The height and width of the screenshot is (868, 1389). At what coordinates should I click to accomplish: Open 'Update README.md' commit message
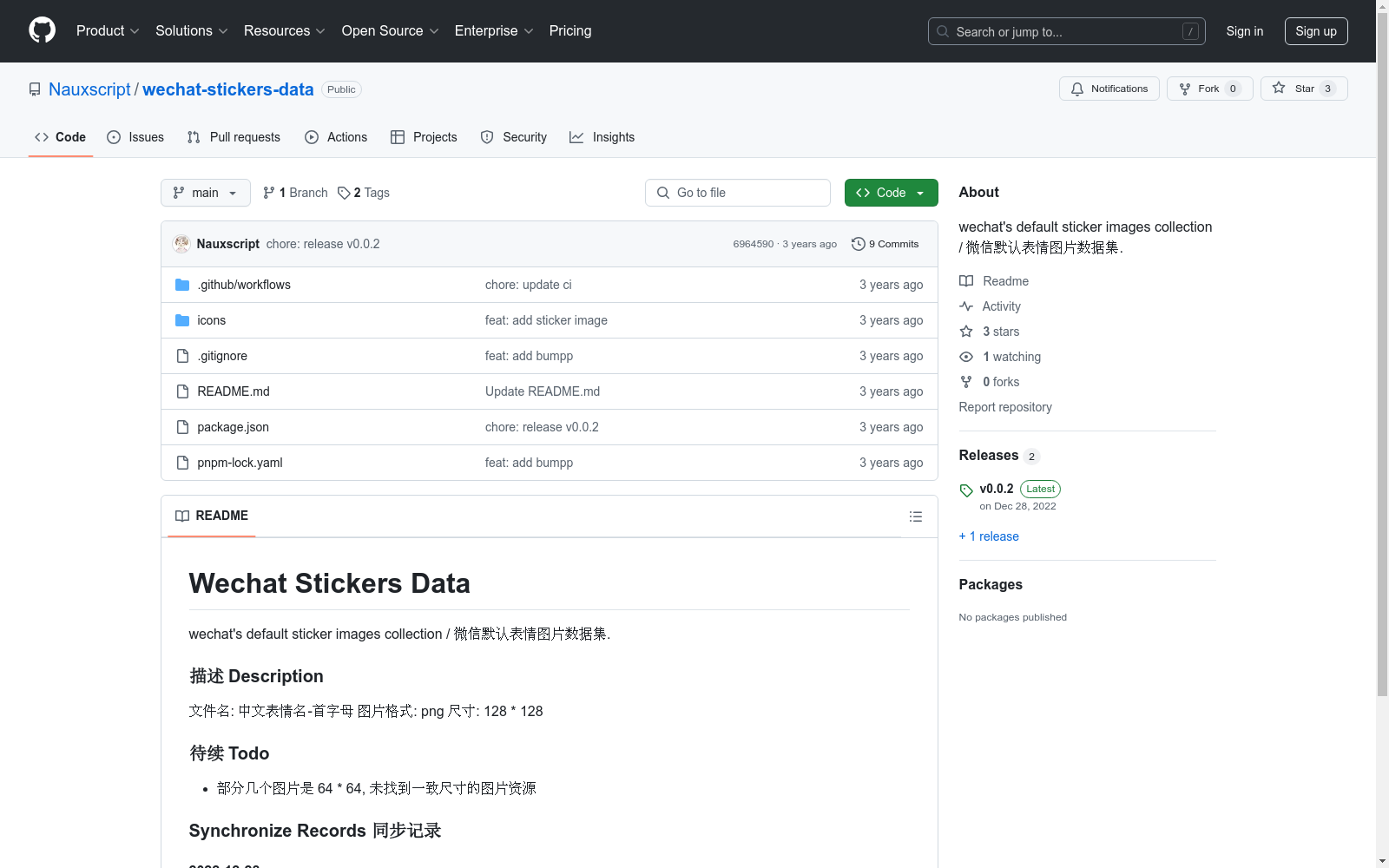(543, 391)
